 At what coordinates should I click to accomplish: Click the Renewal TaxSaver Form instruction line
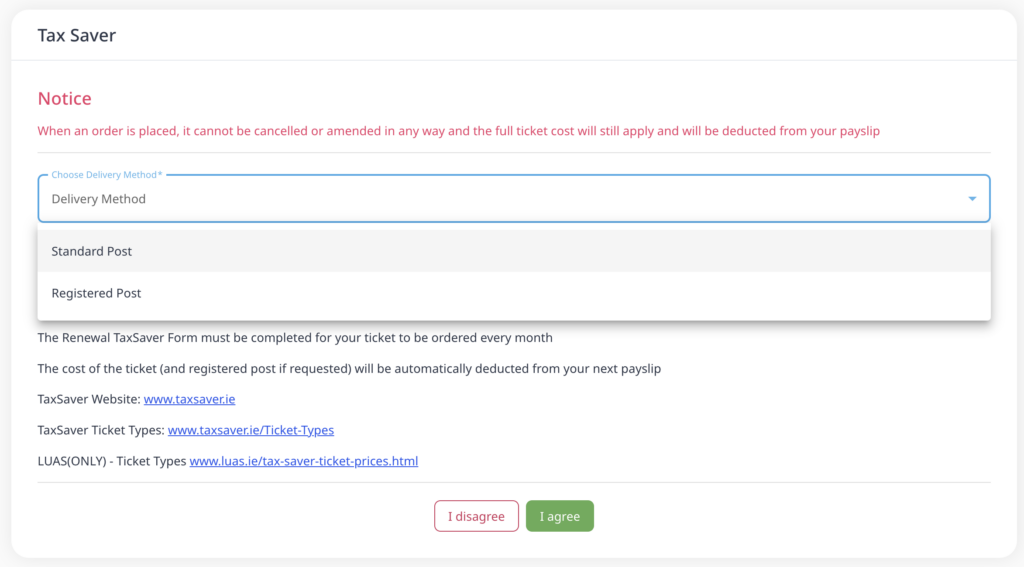point(295,338)
